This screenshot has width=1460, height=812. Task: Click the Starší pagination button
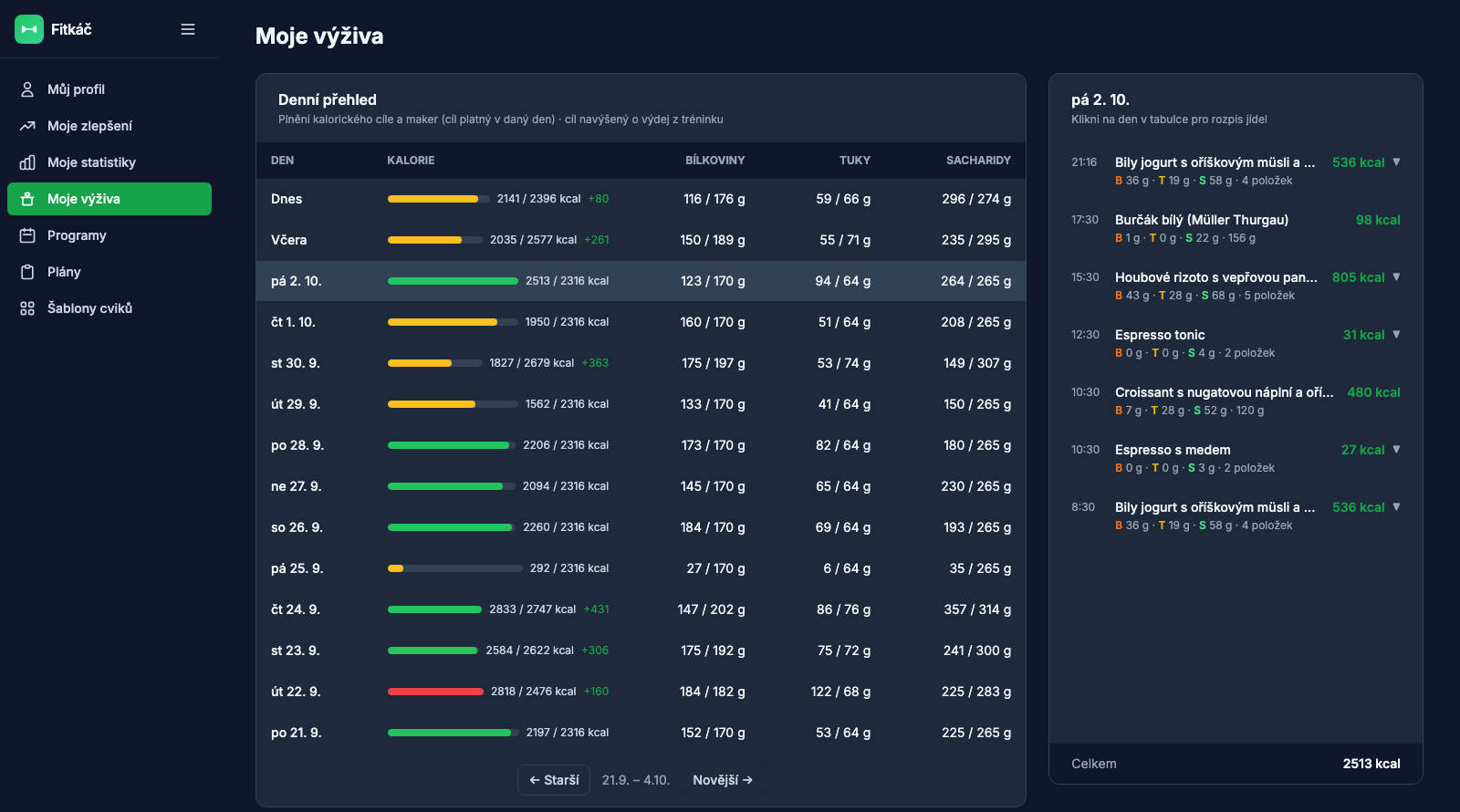(554, 780)
